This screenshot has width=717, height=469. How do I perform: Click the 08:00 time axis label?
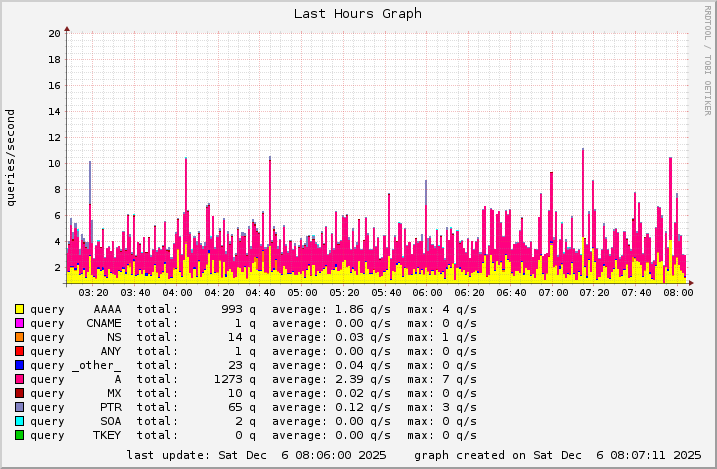[x=678, y=293]
